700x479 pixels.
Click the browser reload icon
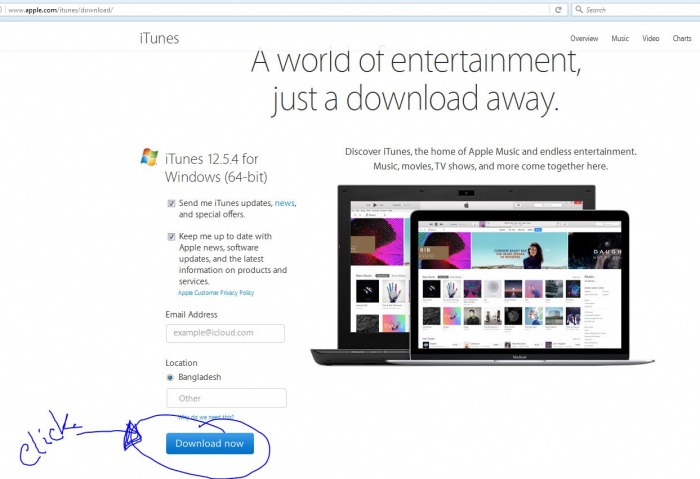(x=558, y=10)
